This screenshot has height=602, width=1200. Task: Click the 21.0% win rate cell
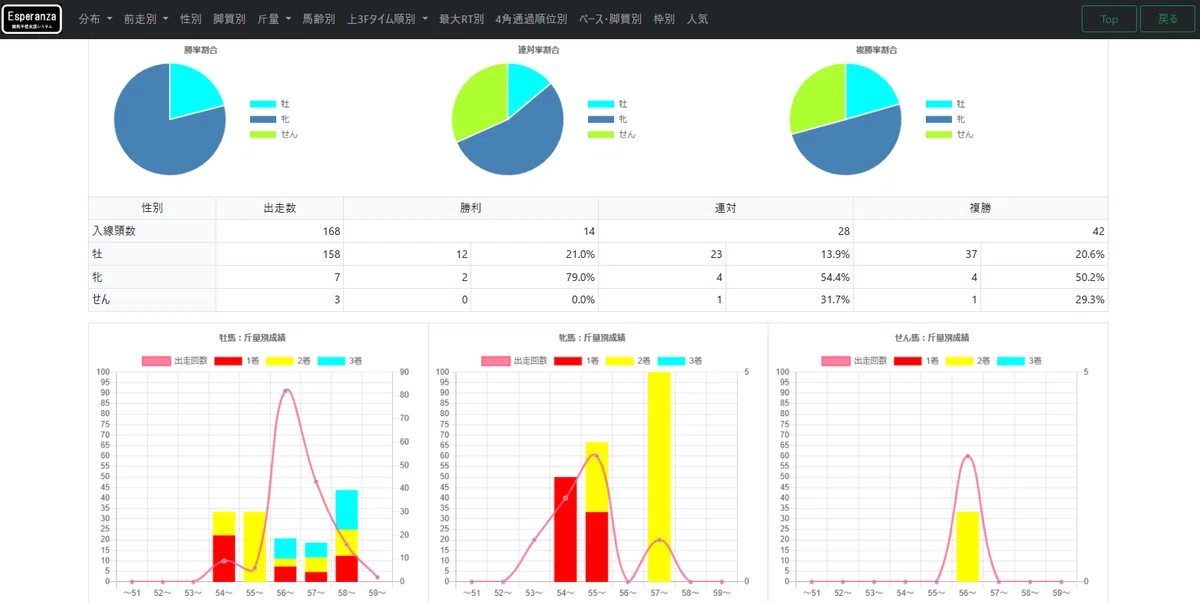(534, 254)
